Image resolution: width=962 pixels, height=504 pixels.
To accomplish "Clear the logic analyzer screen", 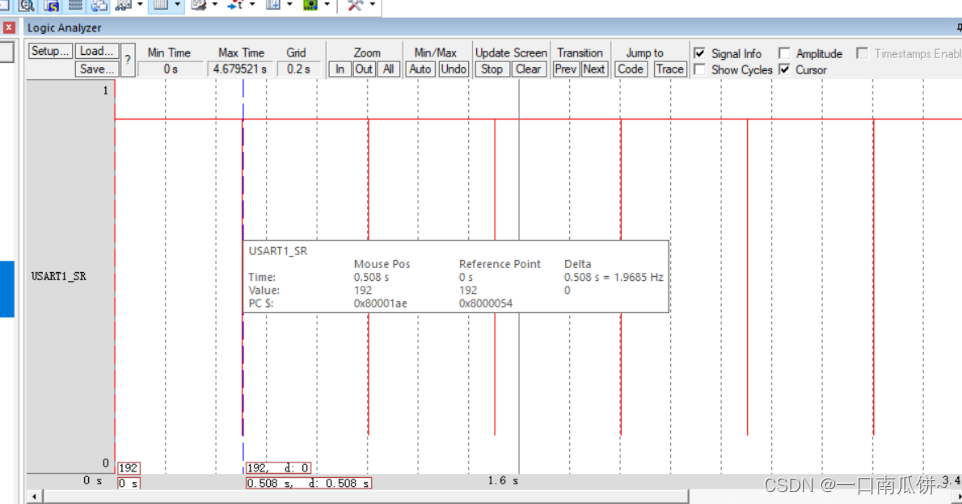I will tap(528, 69).
